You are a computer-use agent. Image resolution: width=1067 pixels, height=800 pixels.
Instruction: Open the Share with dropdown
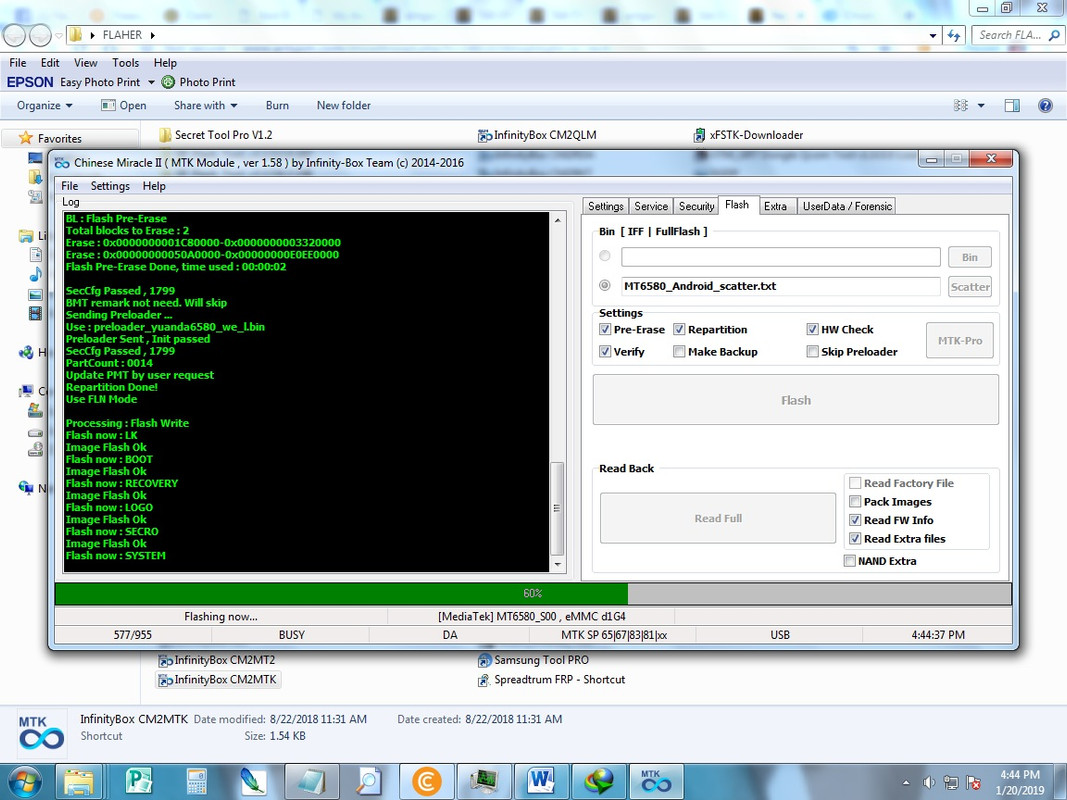206,105
